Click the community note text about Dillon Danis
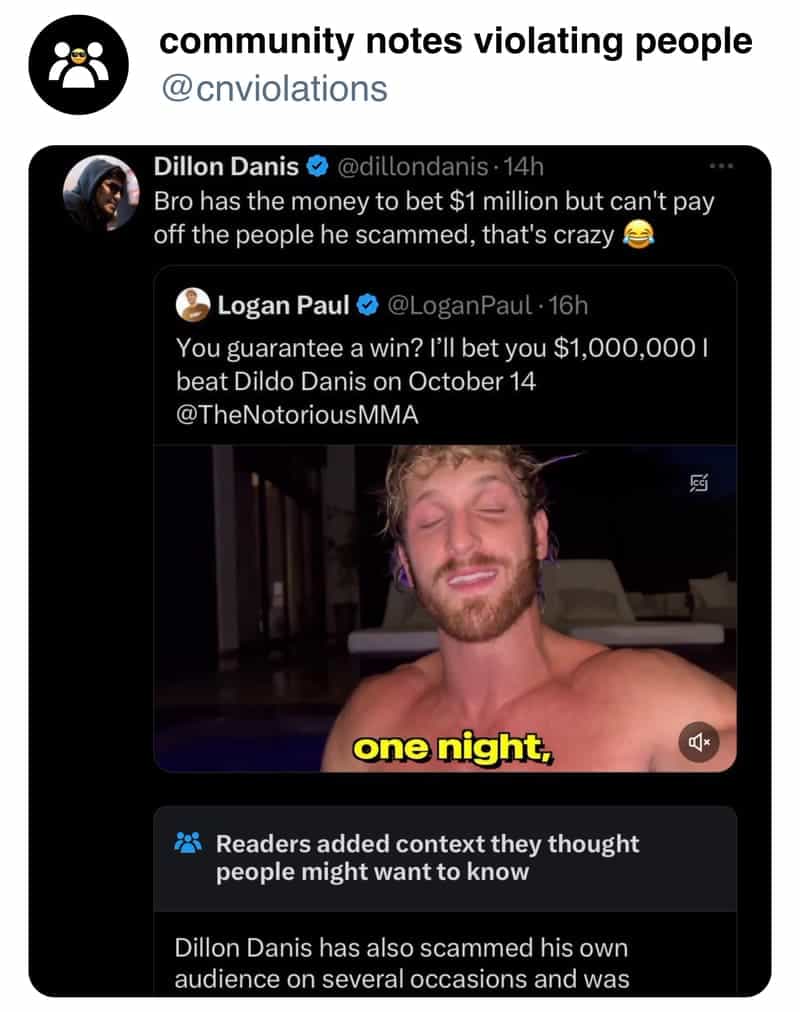This screenshot has width=800, height=1012. coord(401,963)
